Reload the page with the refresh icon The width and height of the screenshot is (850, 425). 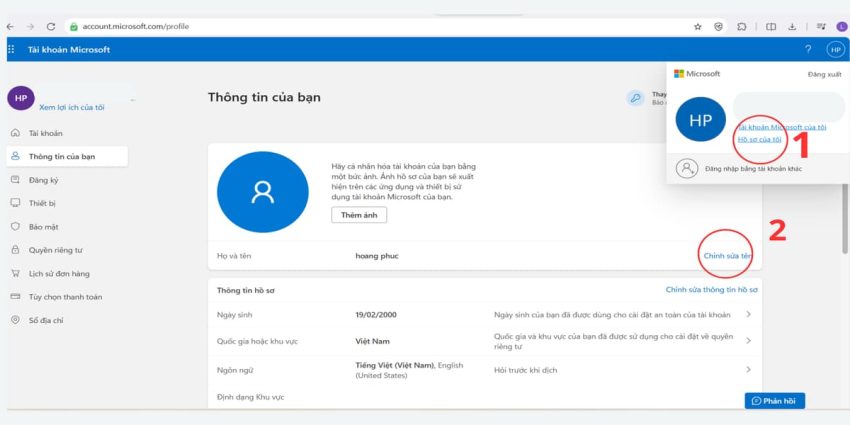tap(51, 27)
